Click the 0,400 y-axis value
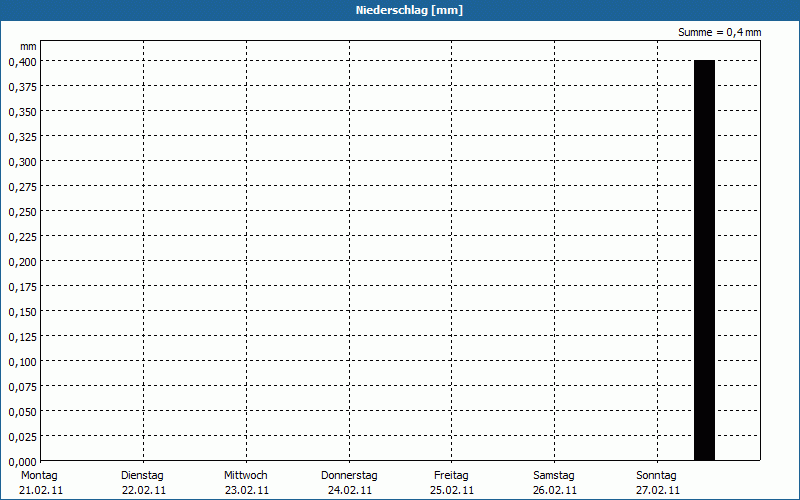 pyautogui.click(x=23, y=61)
